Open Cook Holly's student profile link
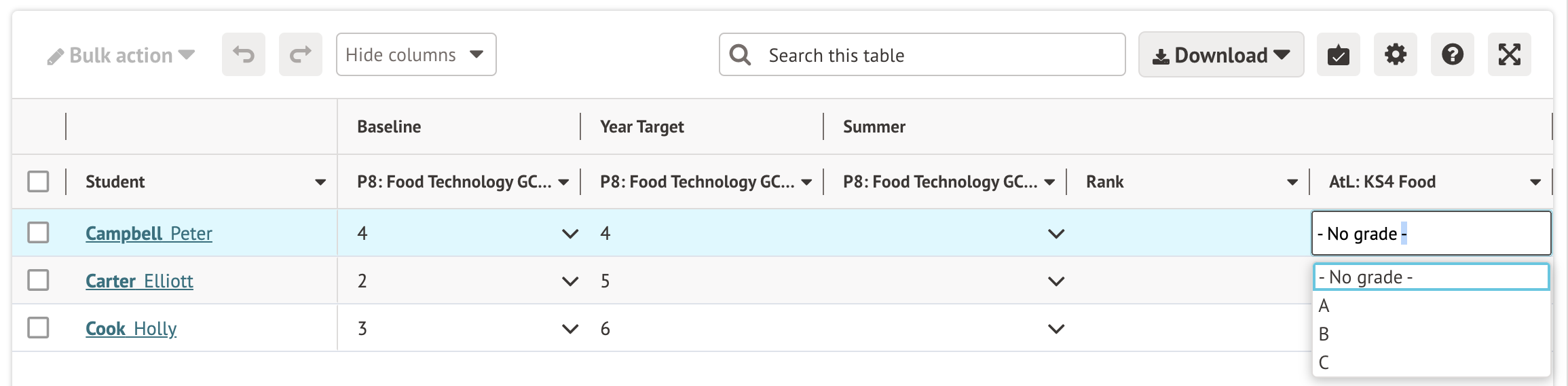This screenshot has width=1568, height=386. [131, 329]
